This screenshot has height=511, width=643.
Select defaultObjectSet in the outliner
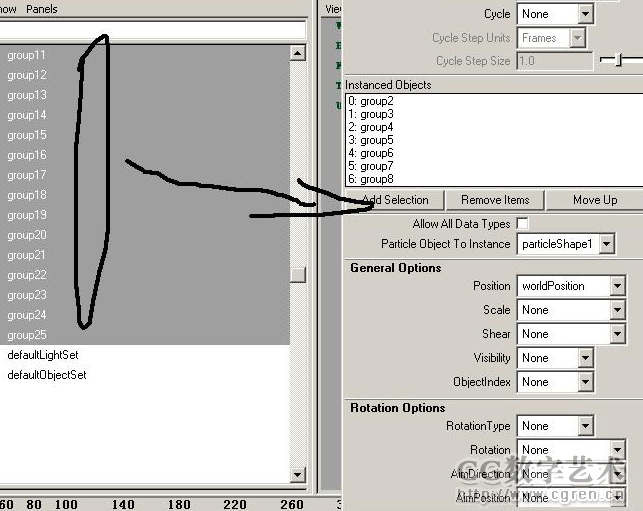[x=46, y=375]
